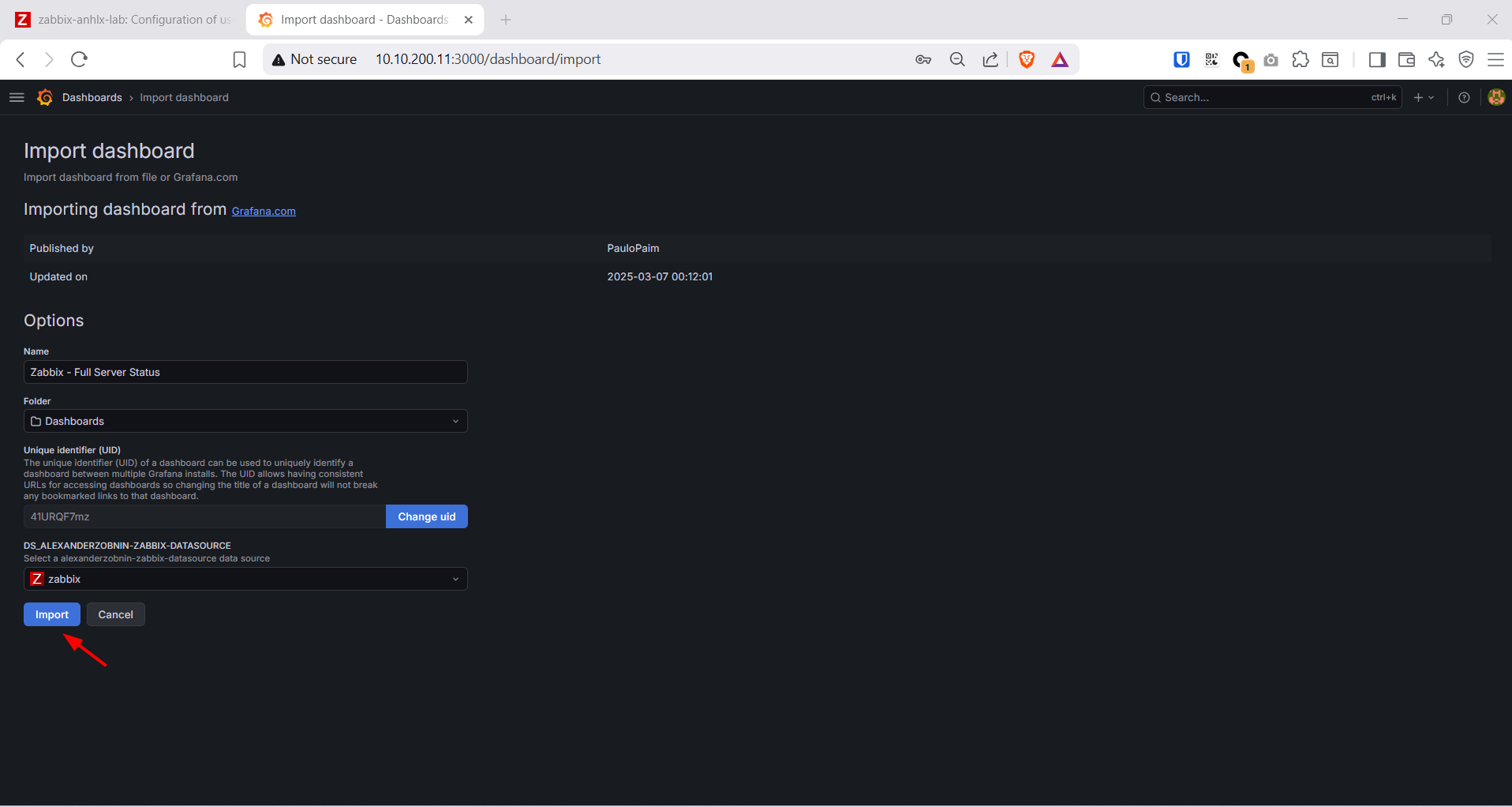Image resolution: width=1512 pixels, height=807 pixels.
Task: Open the Bitwarden extension icon
Action: tap(1181, 59)
